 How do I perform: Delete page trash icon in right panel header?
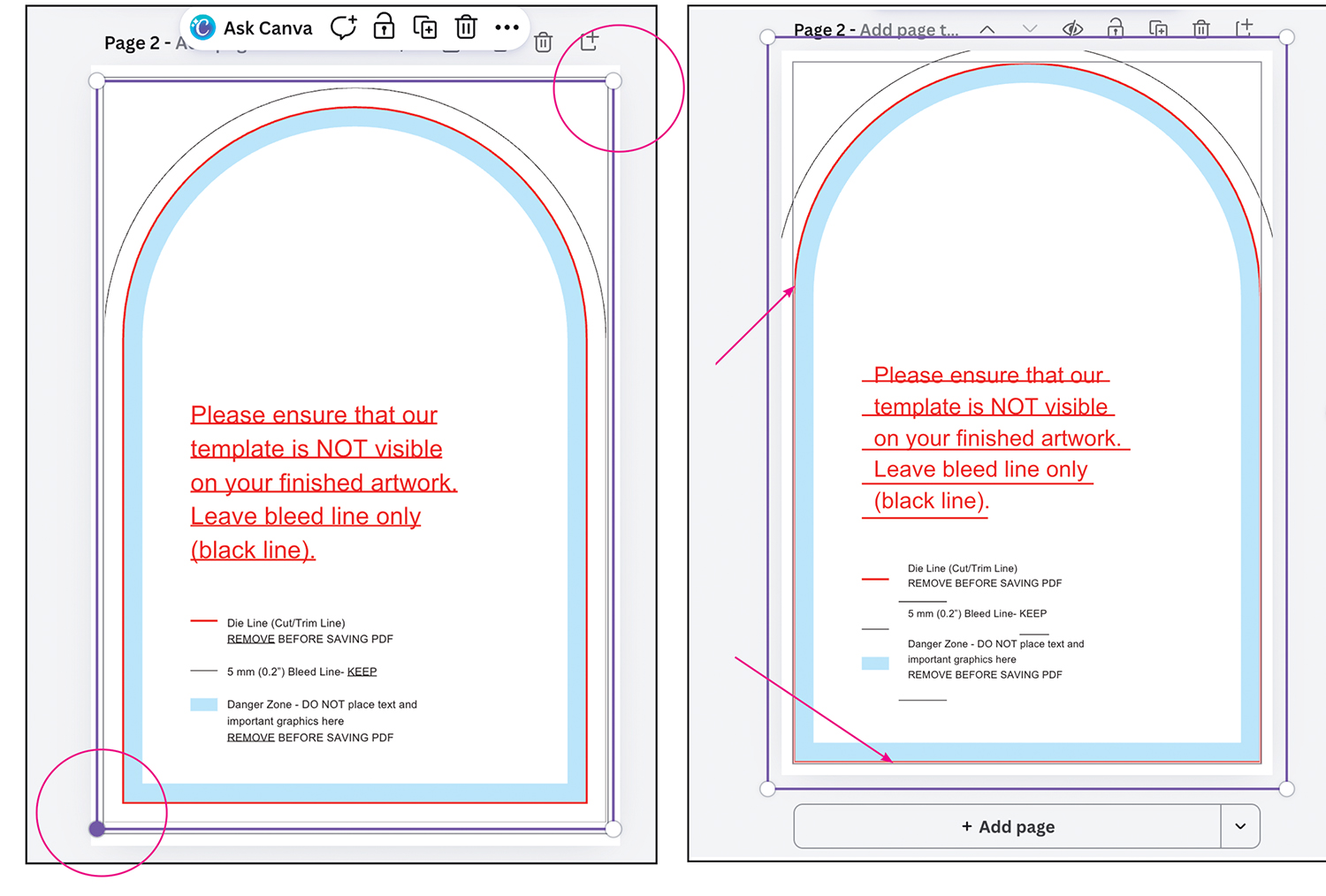[x=1200, y=28]
